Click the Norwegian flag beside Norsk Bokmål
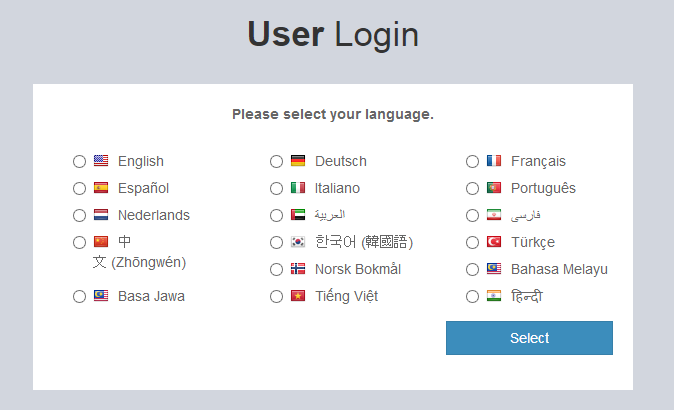Viewport: 674px width, 410px height. [x=298, y=269]
